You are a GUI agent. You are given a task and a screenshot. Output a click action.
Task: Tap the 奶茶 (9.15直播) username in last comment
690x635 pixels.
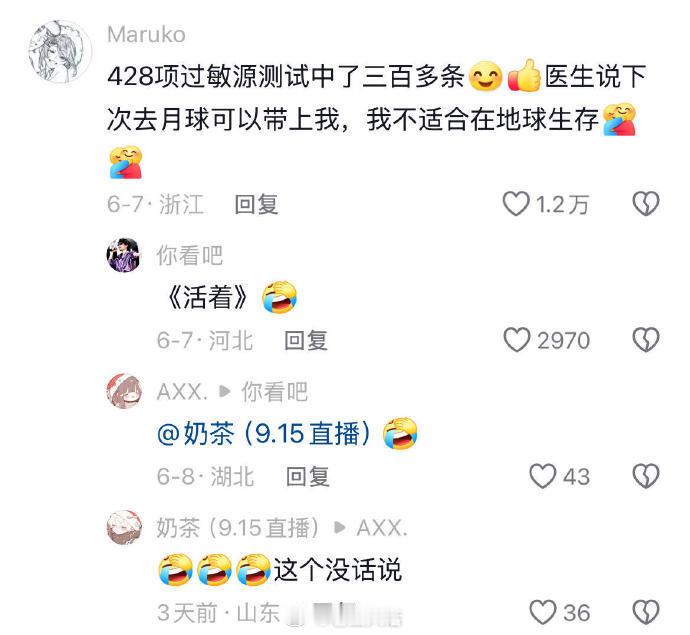(238, 528)
